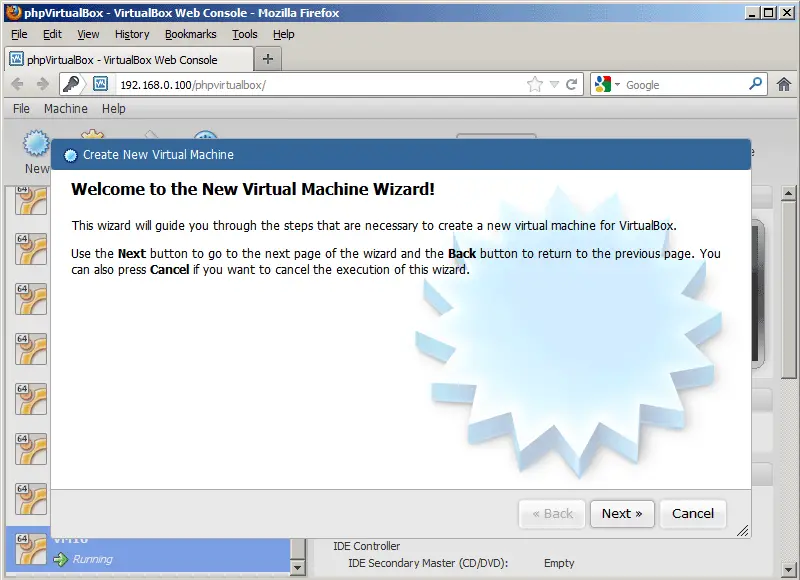Screen dimensions: 800x580
Task: Click the Empty value for the CD/DVD drive
Action: point(559,563)
